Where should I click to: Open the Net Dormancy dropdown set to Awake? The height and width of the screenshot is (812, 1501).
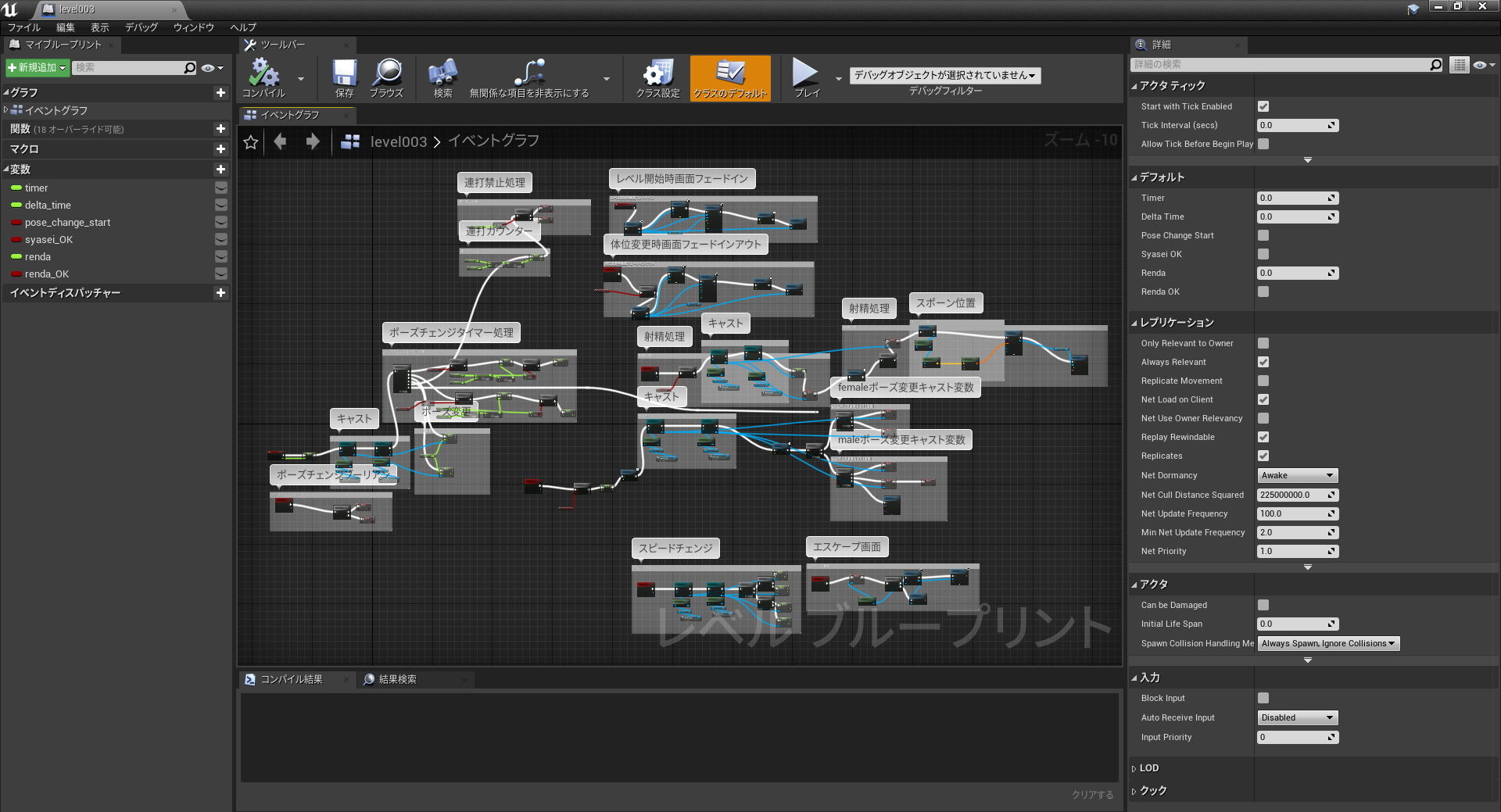point(1296,475)
